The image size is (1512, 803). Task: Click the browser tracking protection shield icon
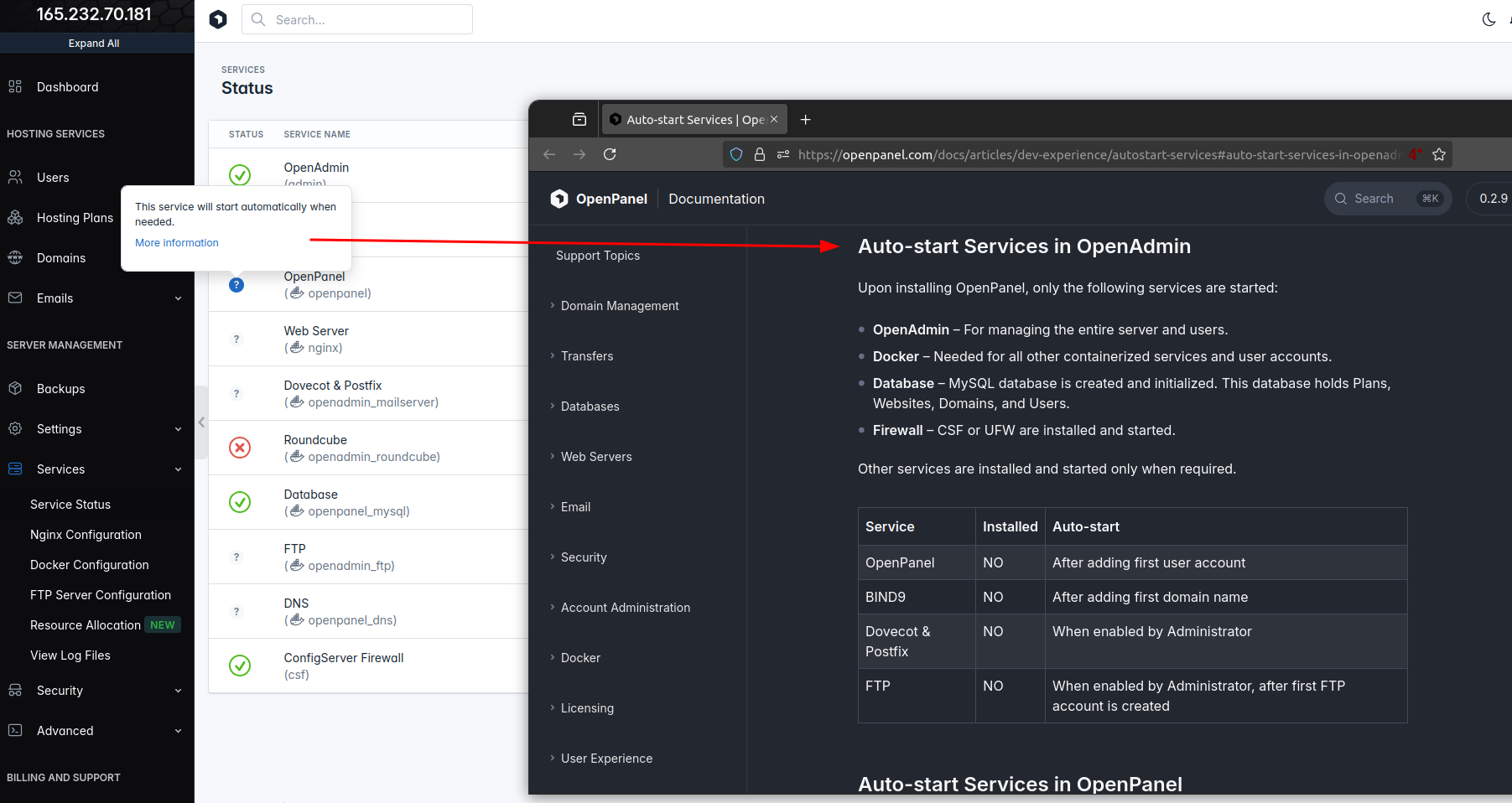coord(736,154)
